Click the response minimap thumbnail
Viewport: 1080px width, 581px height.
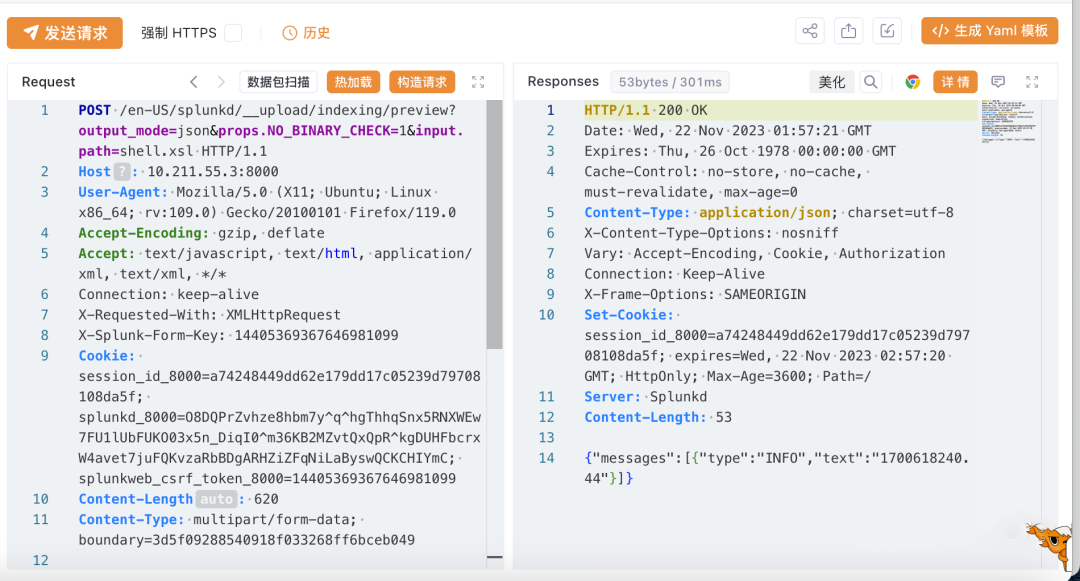[1008, 121]
